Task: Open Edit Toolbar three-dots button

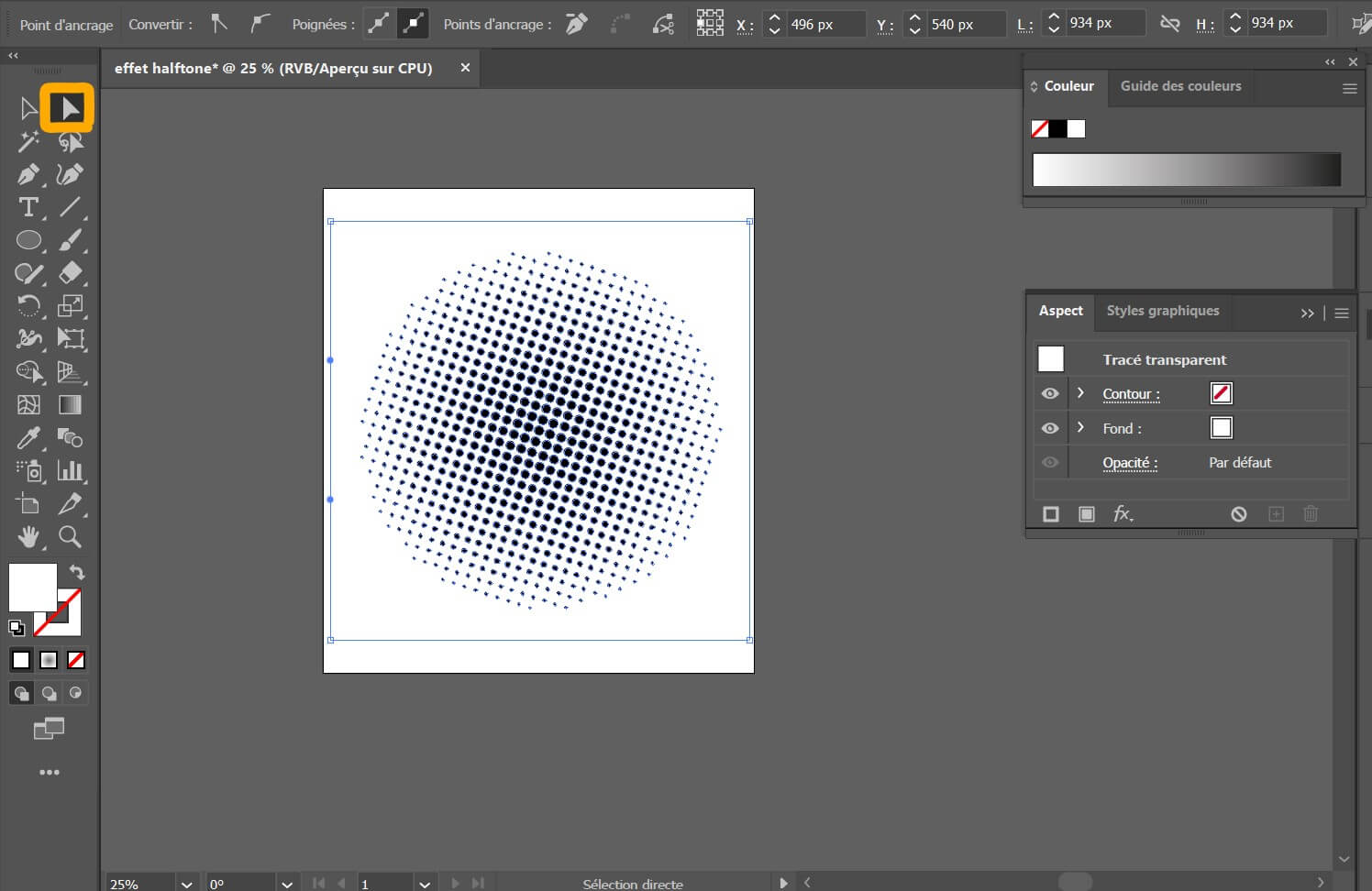Action: coord(50,773)
